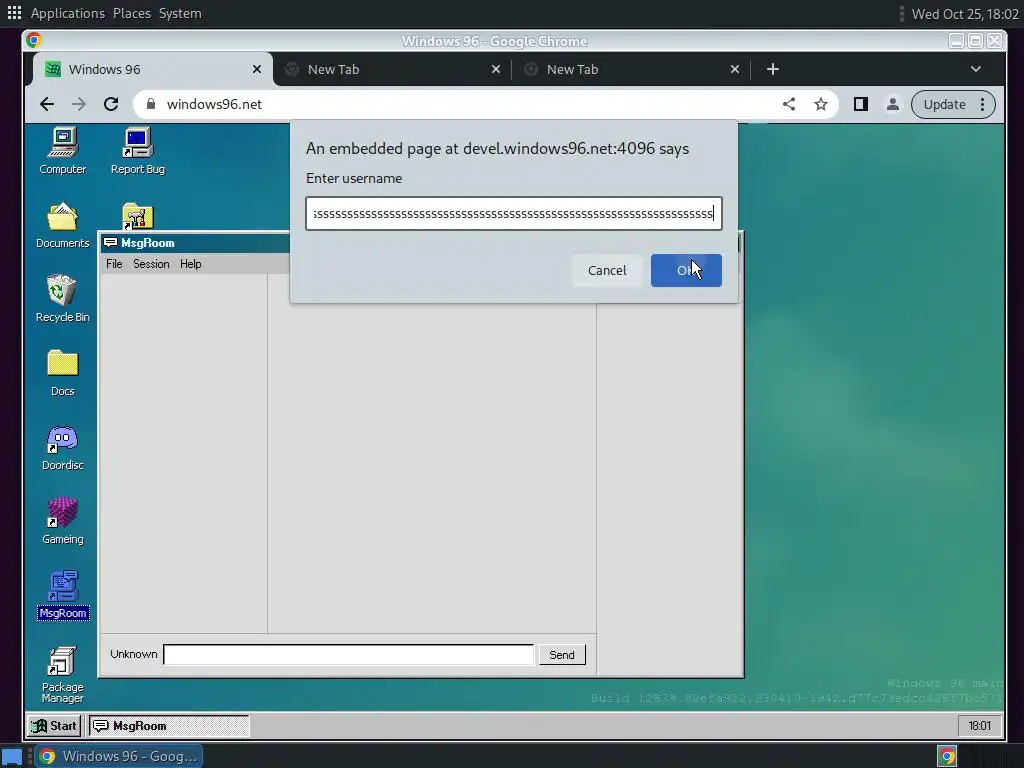Image resolution: width=1024 pixels, height=768 pixels.
Task: Click the Send button in MsgRoom
Action: click(x=562, y=655)
